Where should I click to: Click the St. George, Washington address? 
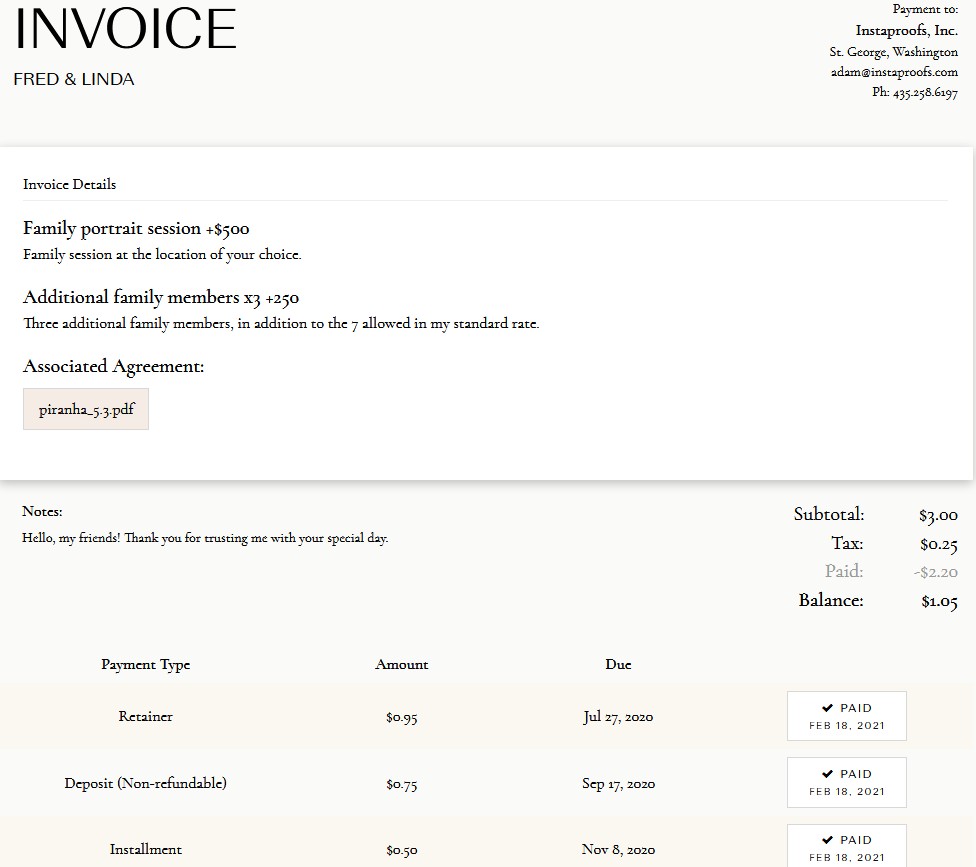[x=893, y=52]
